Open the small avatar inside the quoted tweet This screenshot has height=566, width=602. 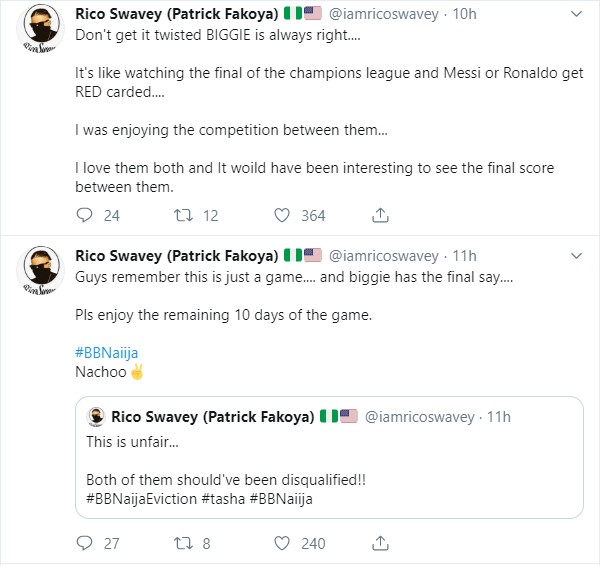click(x=96, y=417)
